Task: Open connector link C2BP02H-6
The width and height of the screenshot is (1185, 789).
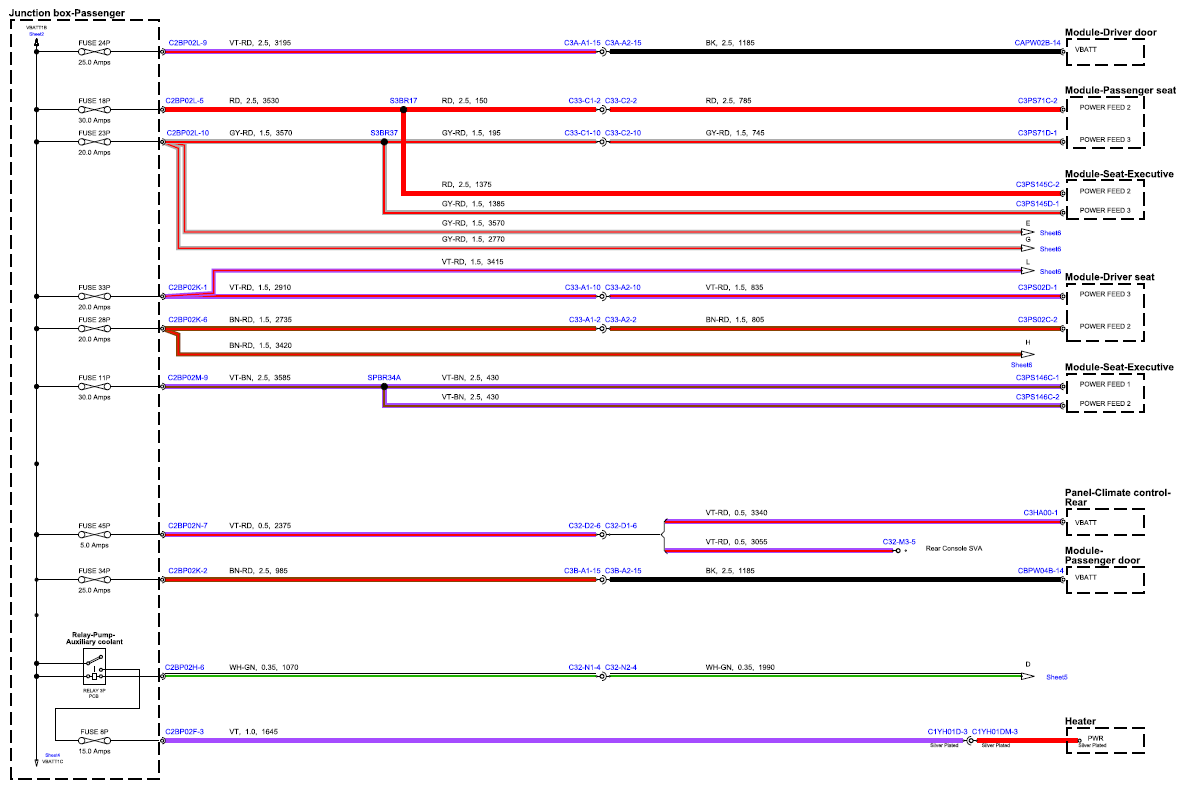Action: tap(184, 668)
